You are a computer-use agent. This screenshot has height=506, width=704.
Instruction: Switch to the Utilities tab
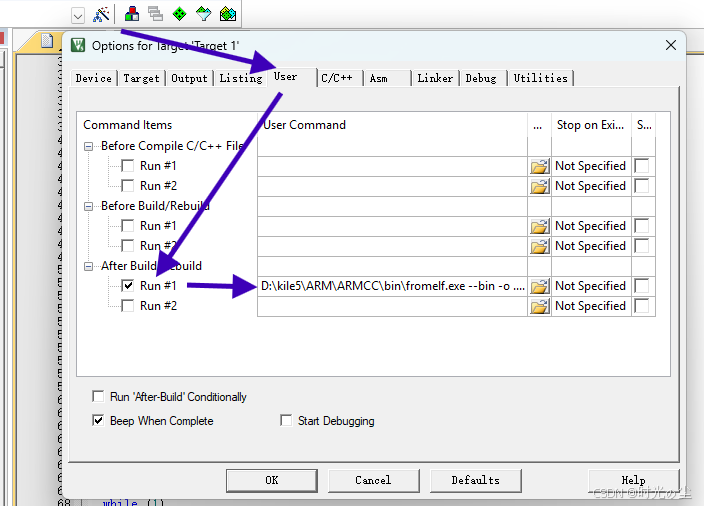coord(541,78)
